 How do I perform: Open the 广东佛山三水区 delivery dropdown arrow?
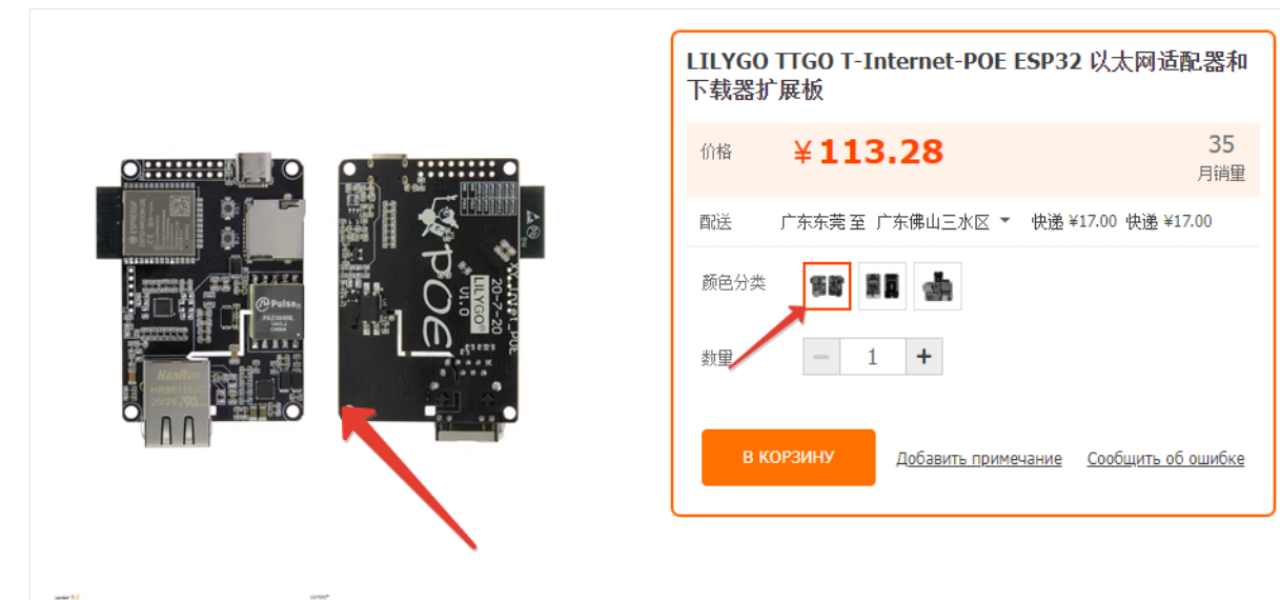[1005, 221]
